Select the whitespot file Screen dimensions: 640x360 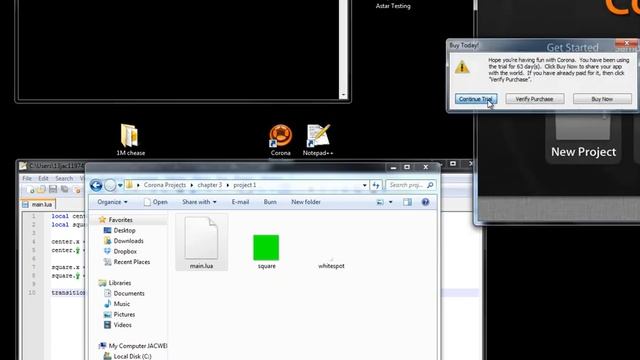[331, 262]
